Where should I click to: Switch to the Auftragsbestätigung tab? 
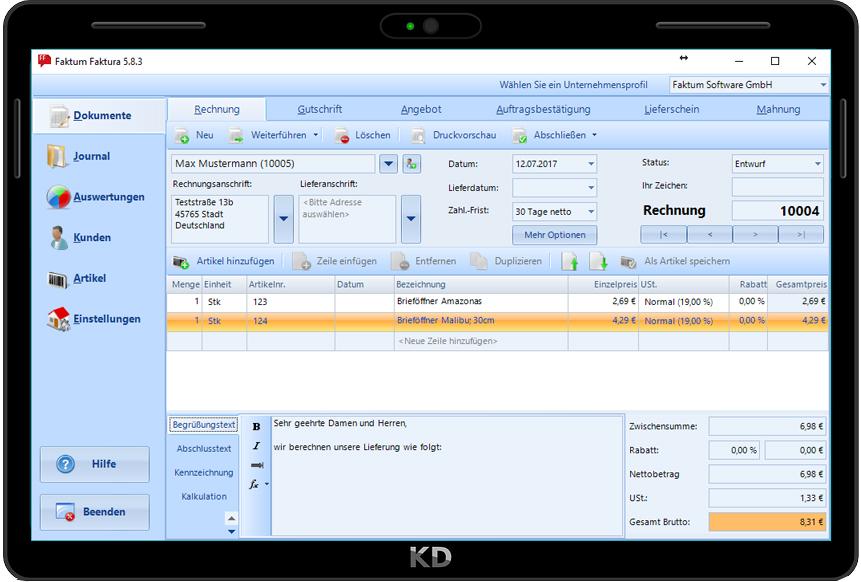coord(543,109)
